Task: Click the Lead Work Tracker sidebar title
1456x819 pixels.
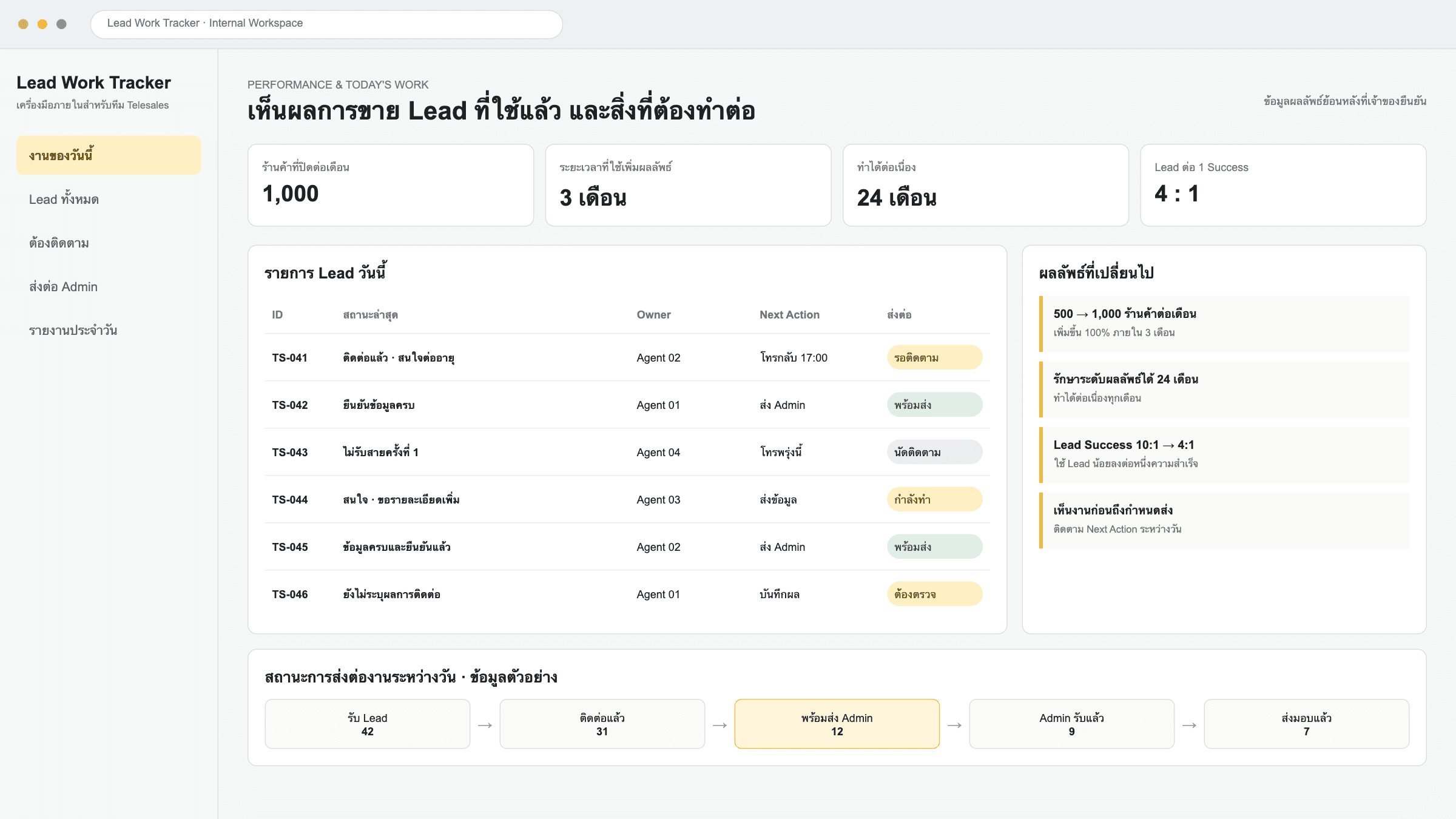Action: click(94, 83)
